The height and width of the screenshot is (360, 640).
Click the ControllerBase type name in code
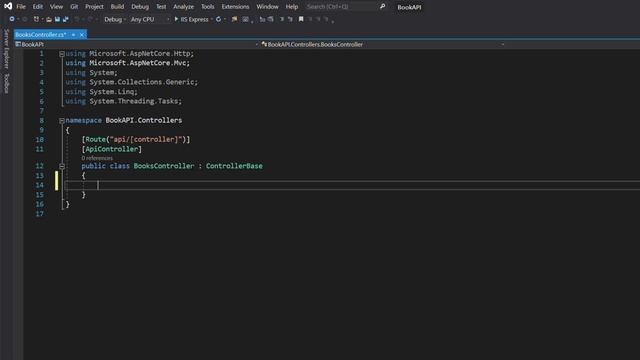[x=234, y=166]
